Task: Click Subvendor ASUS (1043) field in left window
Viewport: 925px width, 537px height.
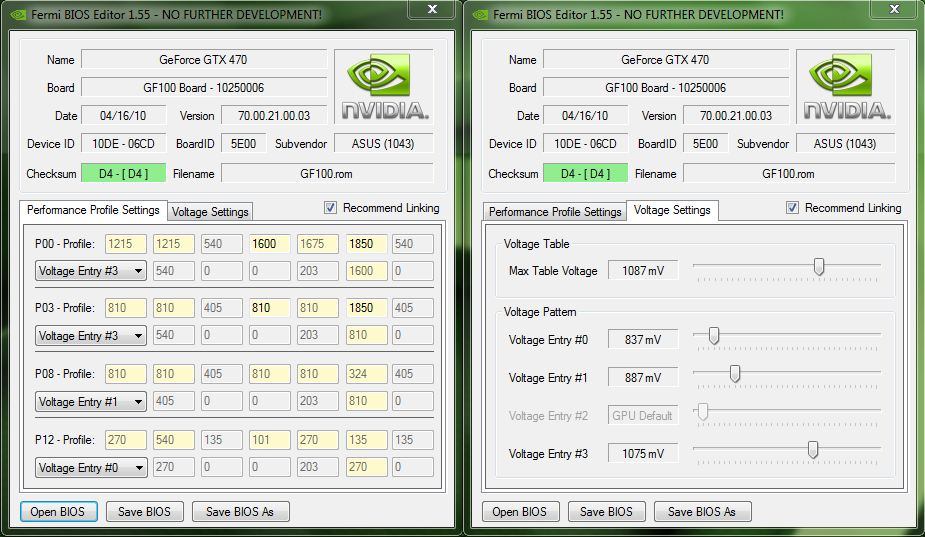Action: click(383, 143)
